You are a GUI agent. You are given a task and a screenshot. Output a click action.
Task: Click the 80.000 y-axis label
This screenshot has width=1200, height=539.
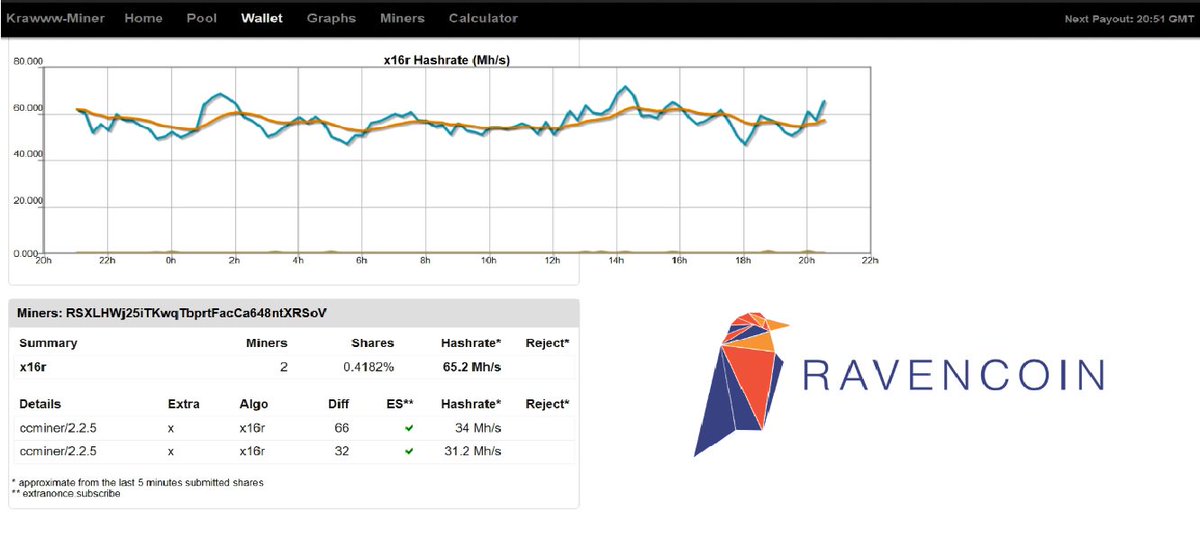(x=27, y=61)
